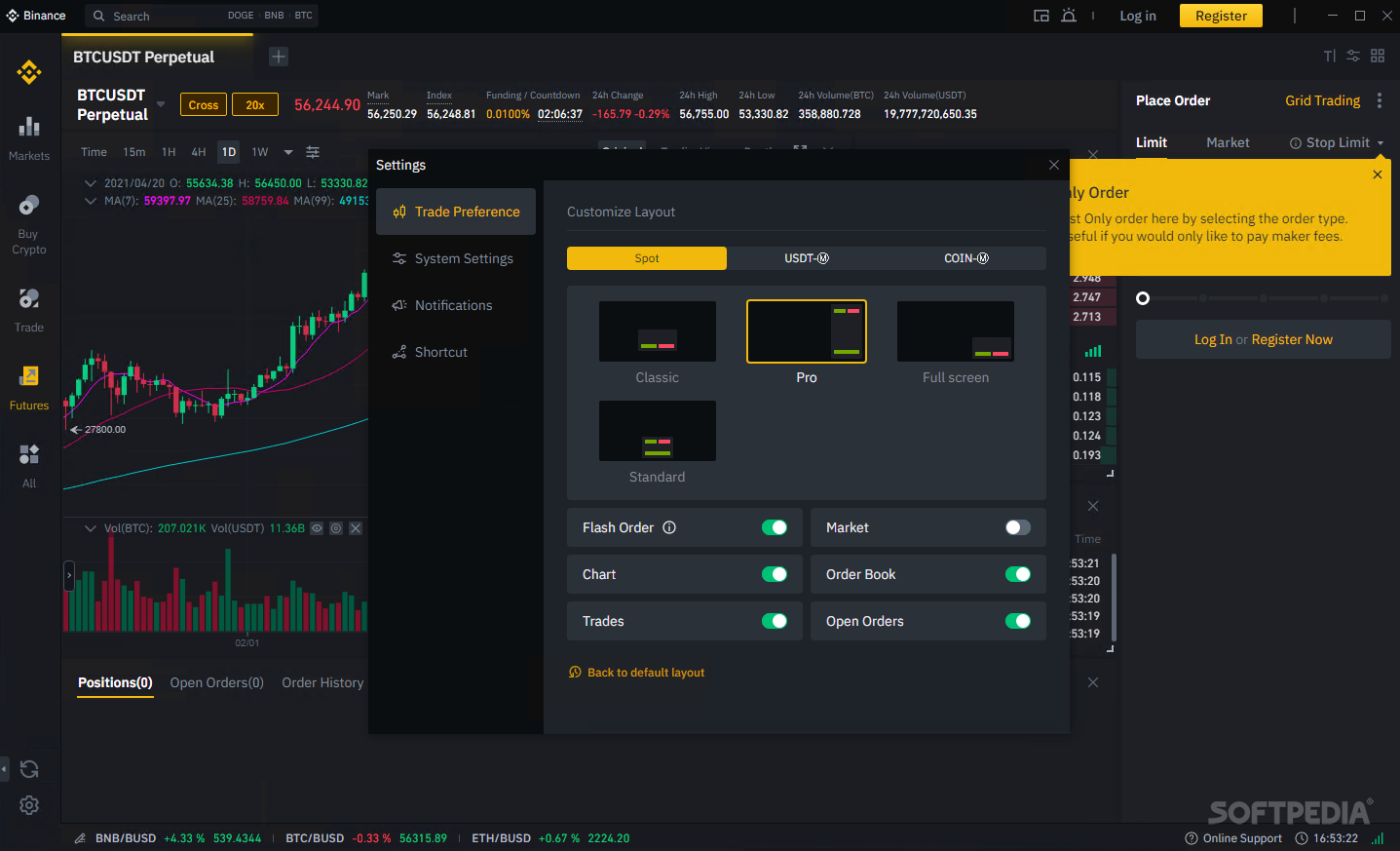Open Buy Crypto in the sidebar
The image size is (1400, 851).
pyautogui.click(x=29, y=224)
